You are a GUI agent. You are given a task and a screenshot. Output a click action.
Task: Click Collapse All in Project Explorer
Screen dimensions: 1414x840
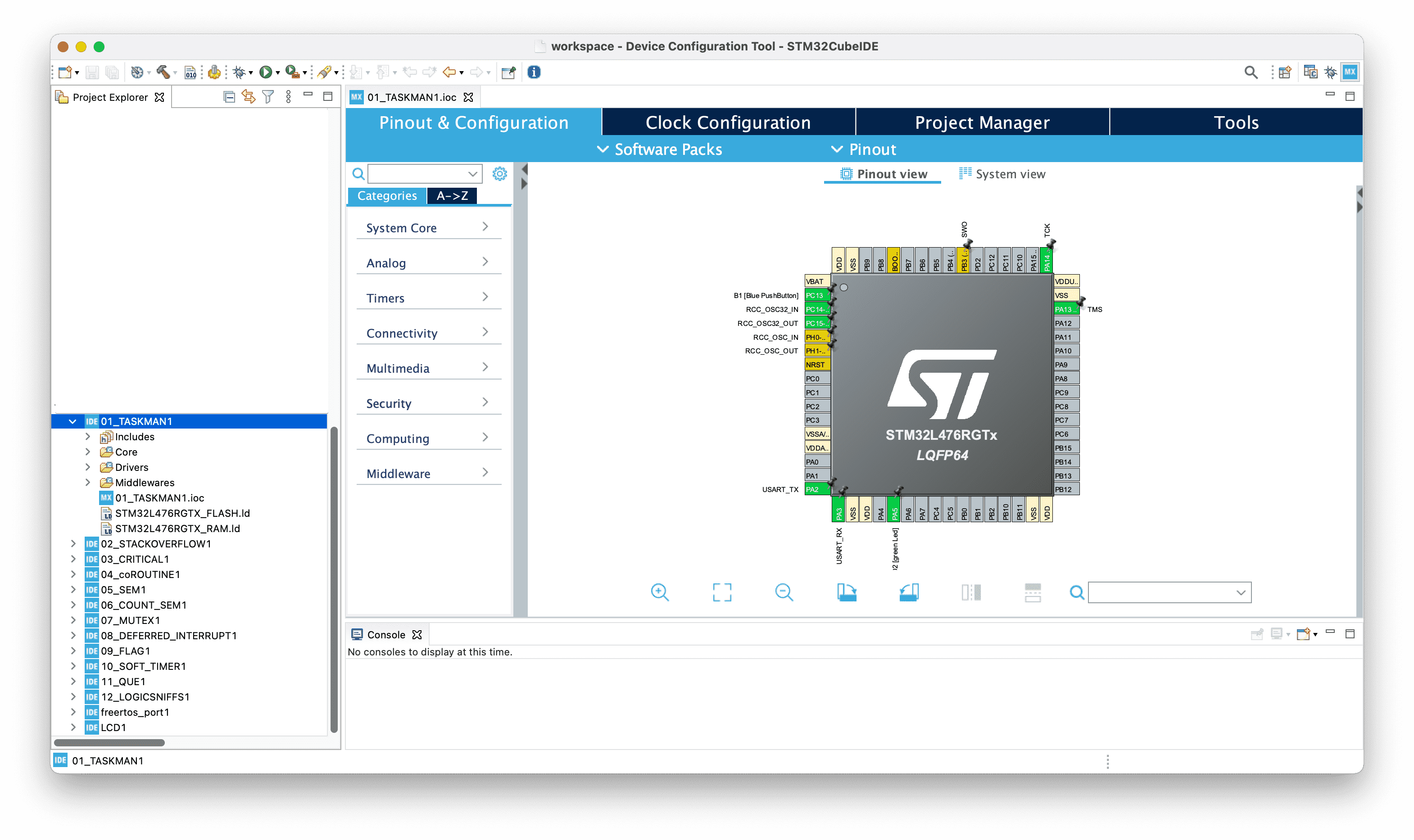[229, 97]
